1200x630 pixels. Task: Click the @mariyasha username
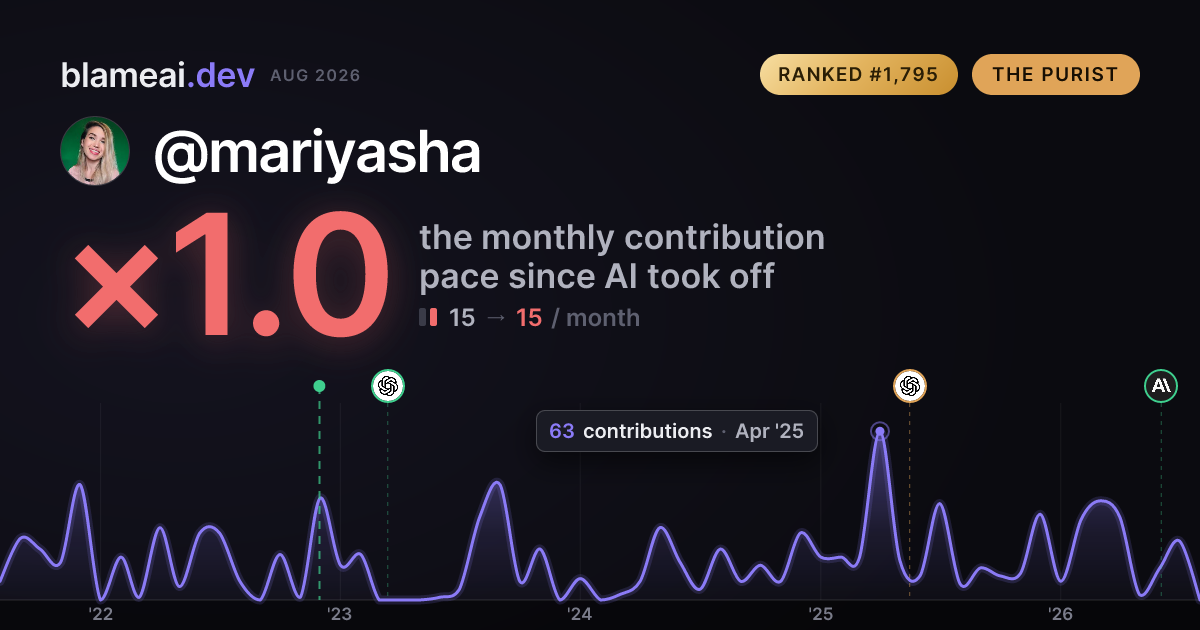tap(317, 152)
